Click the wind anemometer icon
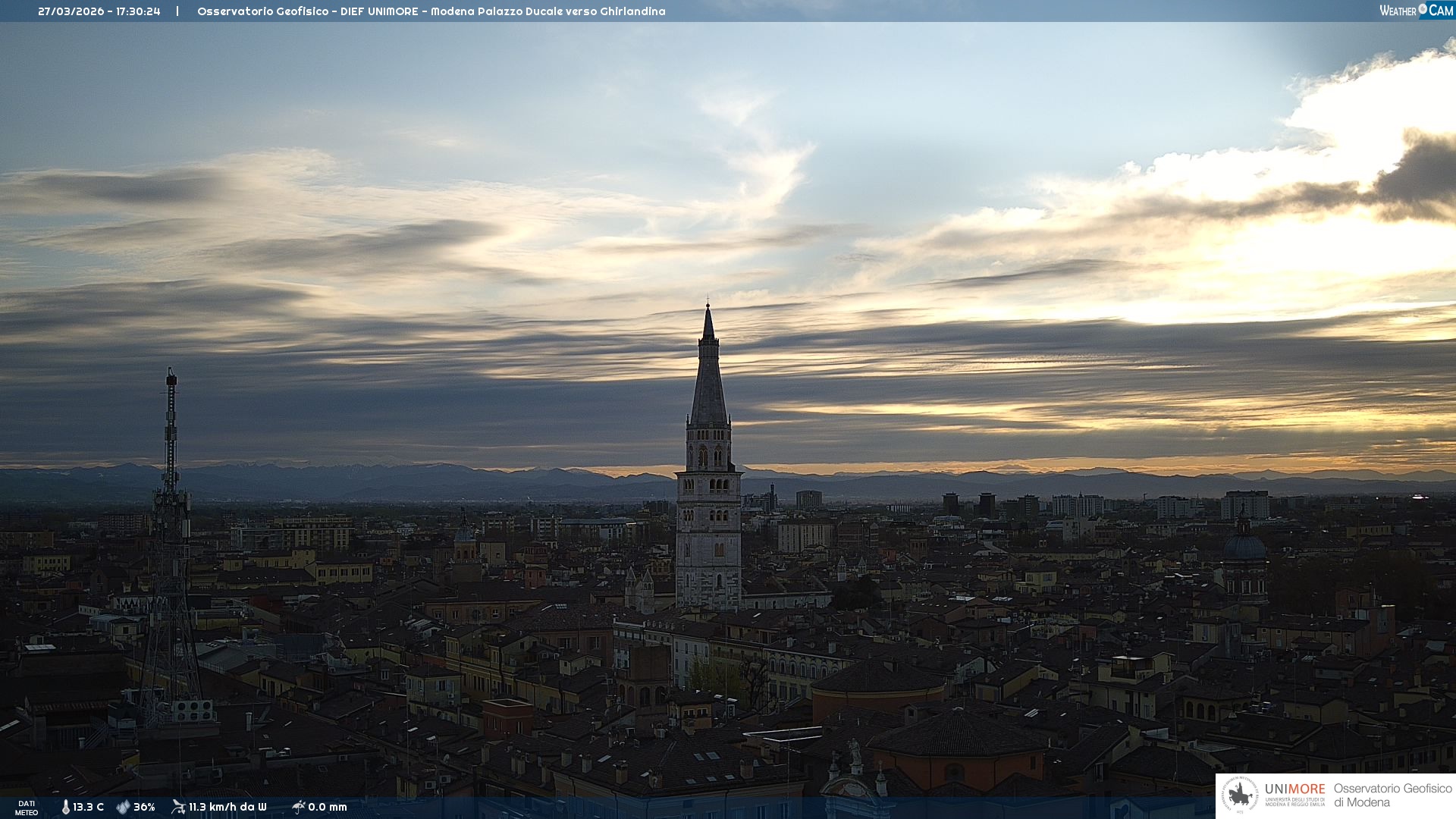 pyautogui.click(x=178, y=807)
